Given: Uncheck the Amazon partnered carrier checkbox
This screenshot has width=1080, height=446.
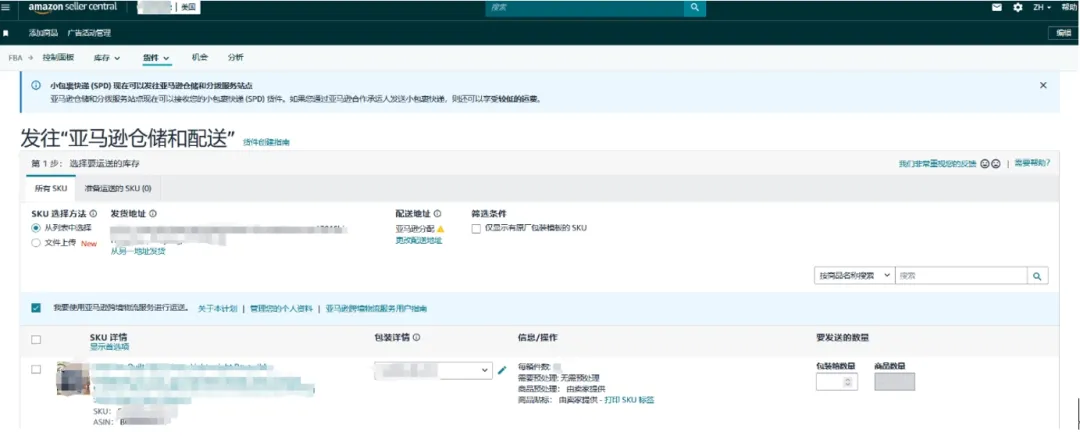Looking at the screenshot, I should click(x=36, y=308).
